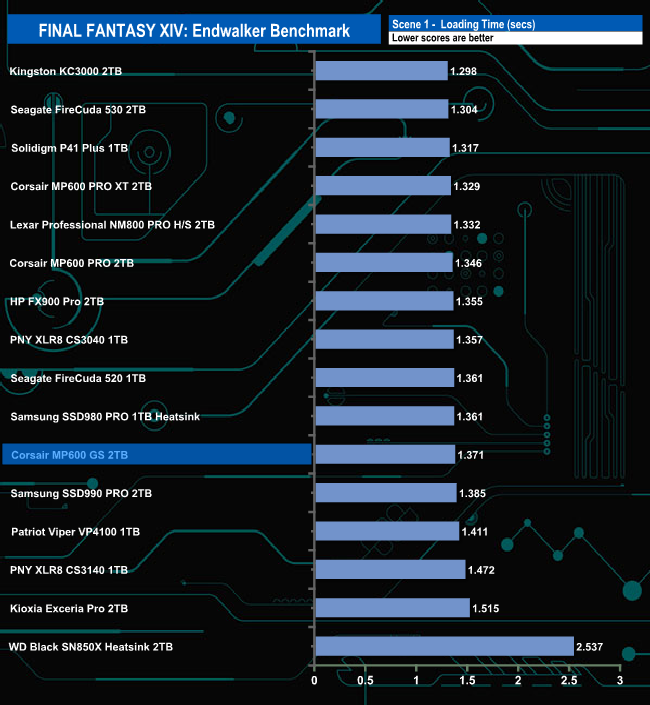The height and width of the screenshot is (705, 650).
Task: Click the WD Black SN850X Heatsink 2TB bar
Action: (445, 646)
